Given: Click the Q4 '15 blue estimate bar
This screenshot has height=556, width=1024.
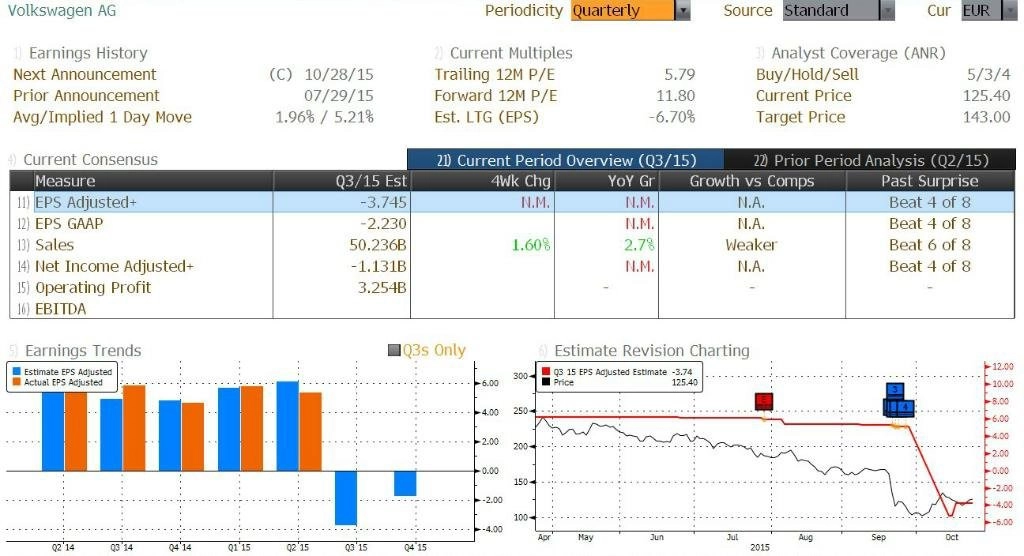Looking at the screenshot, I should [405, 483].
